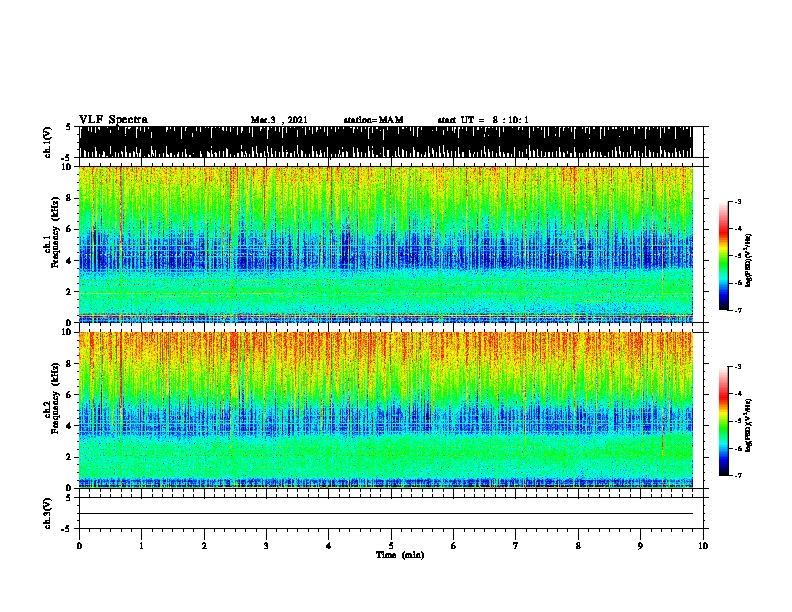Image resolution: width=792 pixels, height=612 pixels.
Task: Click the "station=MAM" header label
Action: pos(373,120)
